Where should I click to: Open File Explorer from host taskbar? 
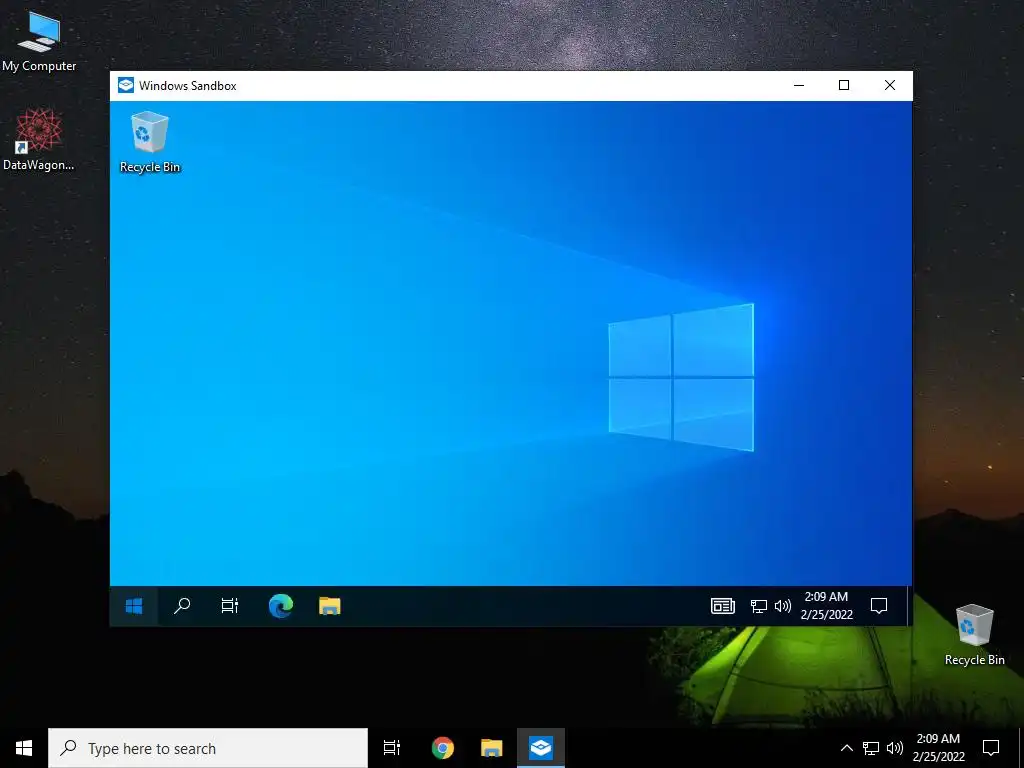coord(492,748)
